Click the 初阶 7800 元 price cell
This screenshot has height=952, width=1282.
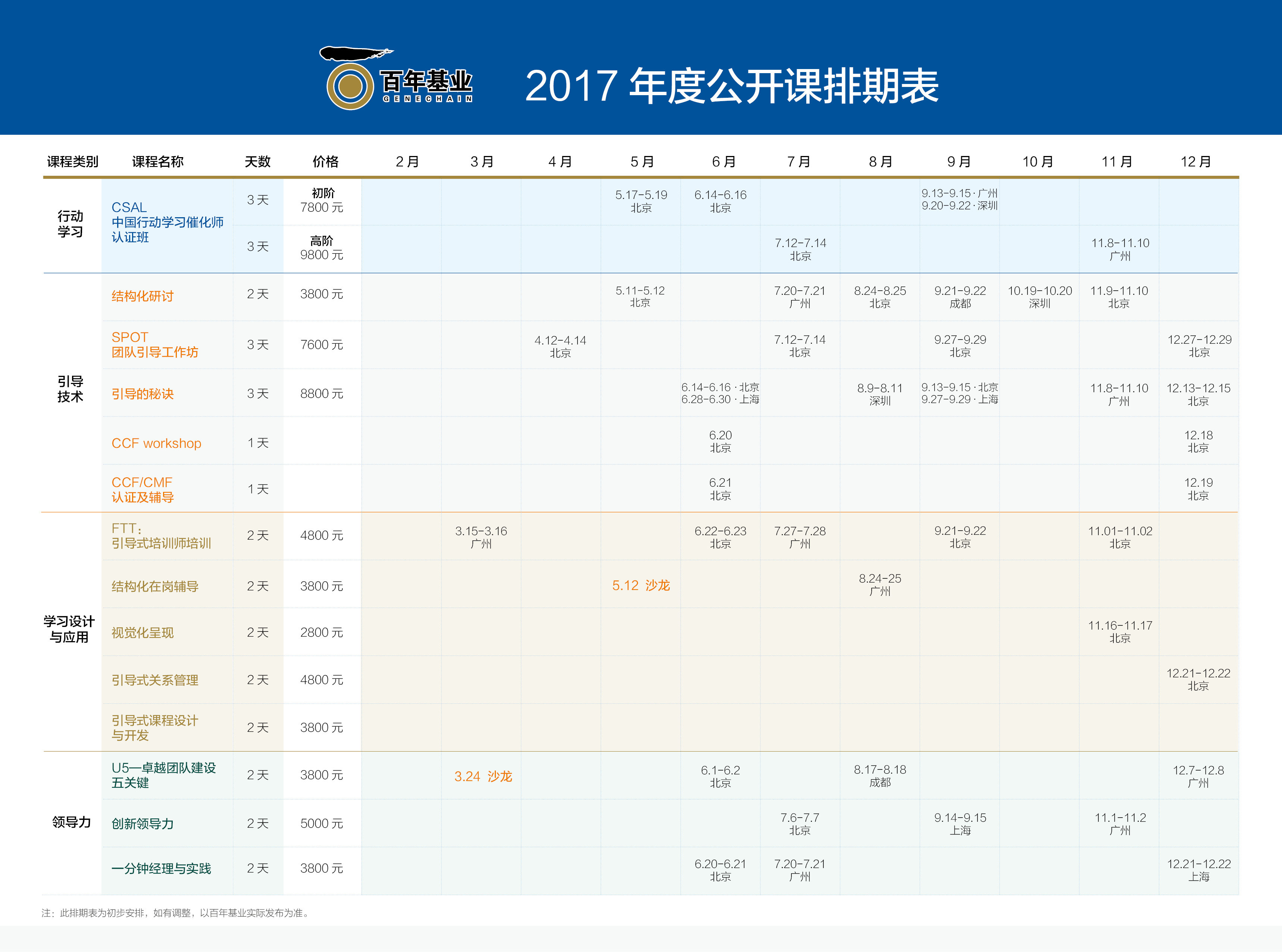[x=322, y=200]
